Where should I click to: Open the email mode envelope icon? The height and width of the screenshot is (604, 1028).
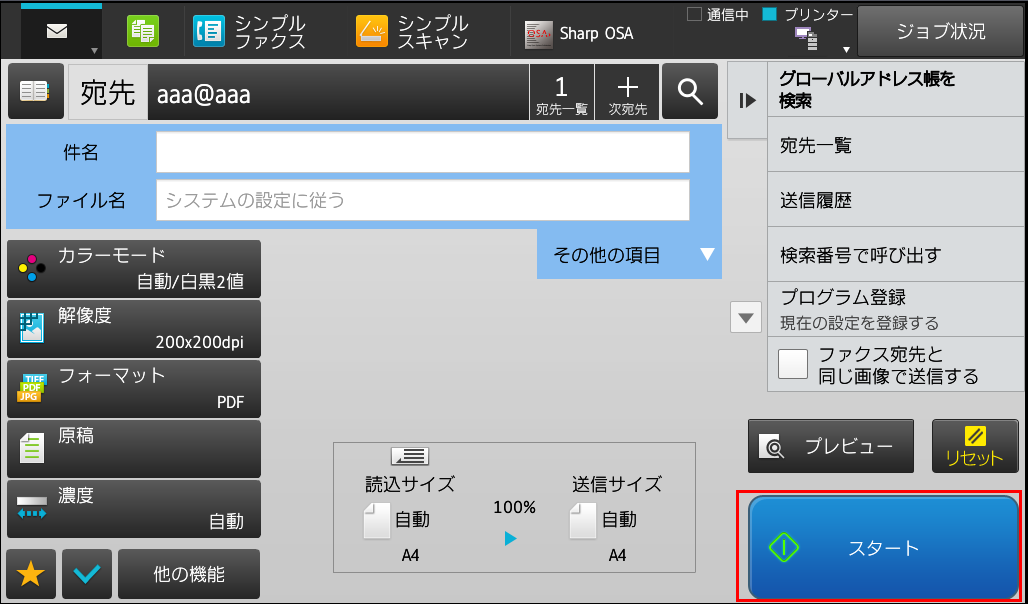tap(57, 31)
